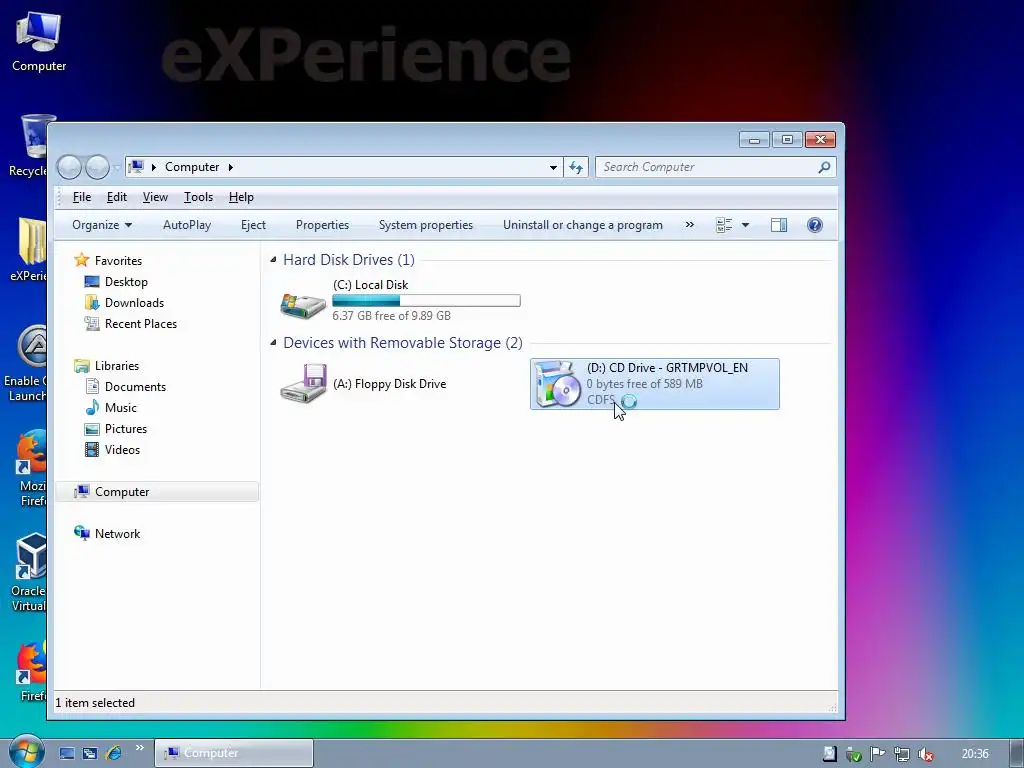Viewport: 1024px width, 768px height.
Task: Open the Music library
Action: point(120,408)
